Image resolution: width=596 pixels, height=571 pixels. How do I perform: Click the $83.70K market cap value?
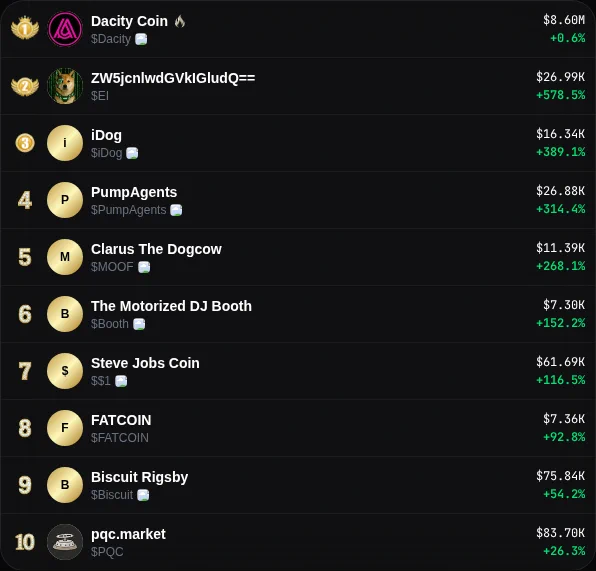[561, 533]
